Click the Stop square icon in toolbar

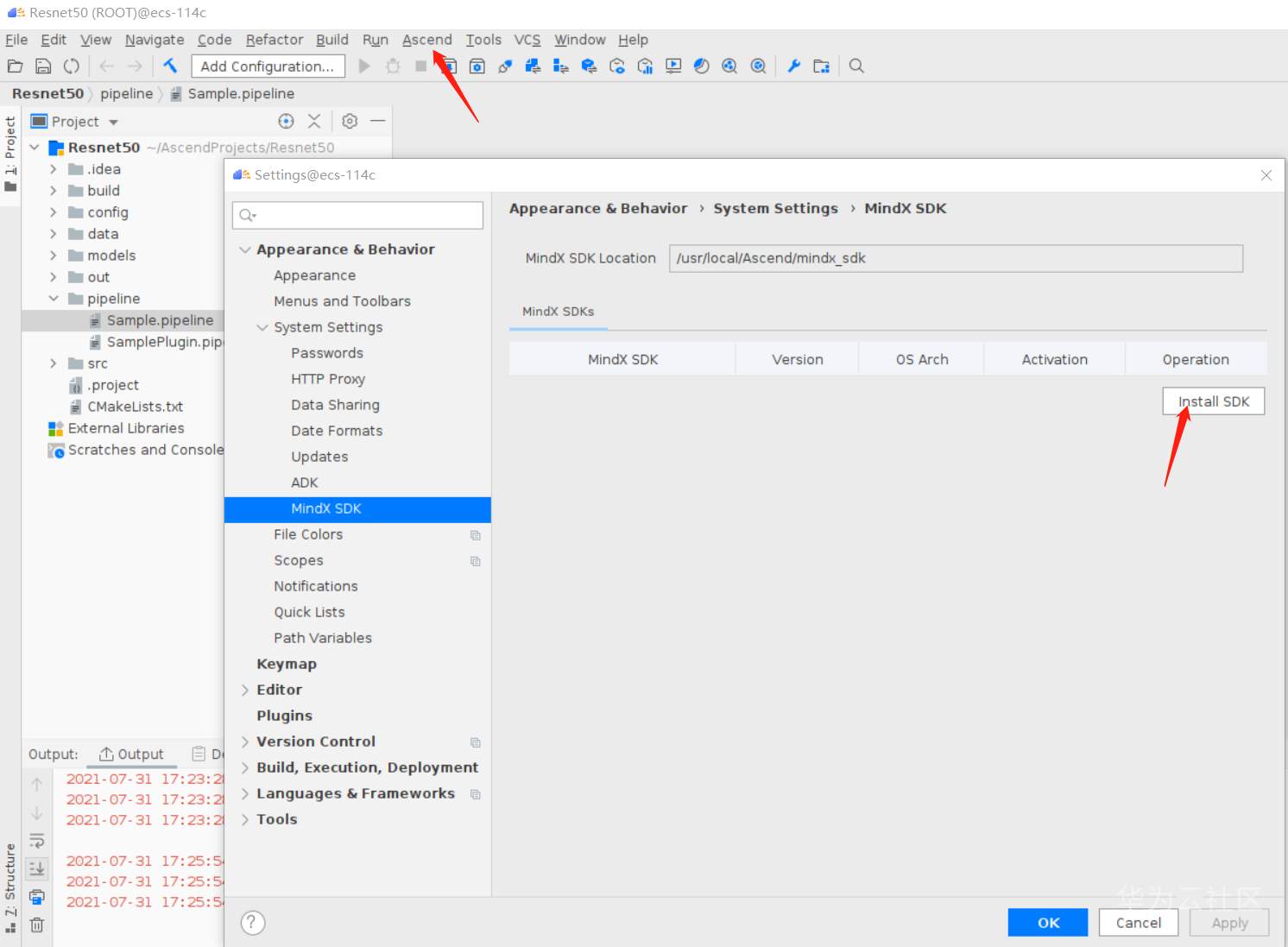(x=420, y=66)
